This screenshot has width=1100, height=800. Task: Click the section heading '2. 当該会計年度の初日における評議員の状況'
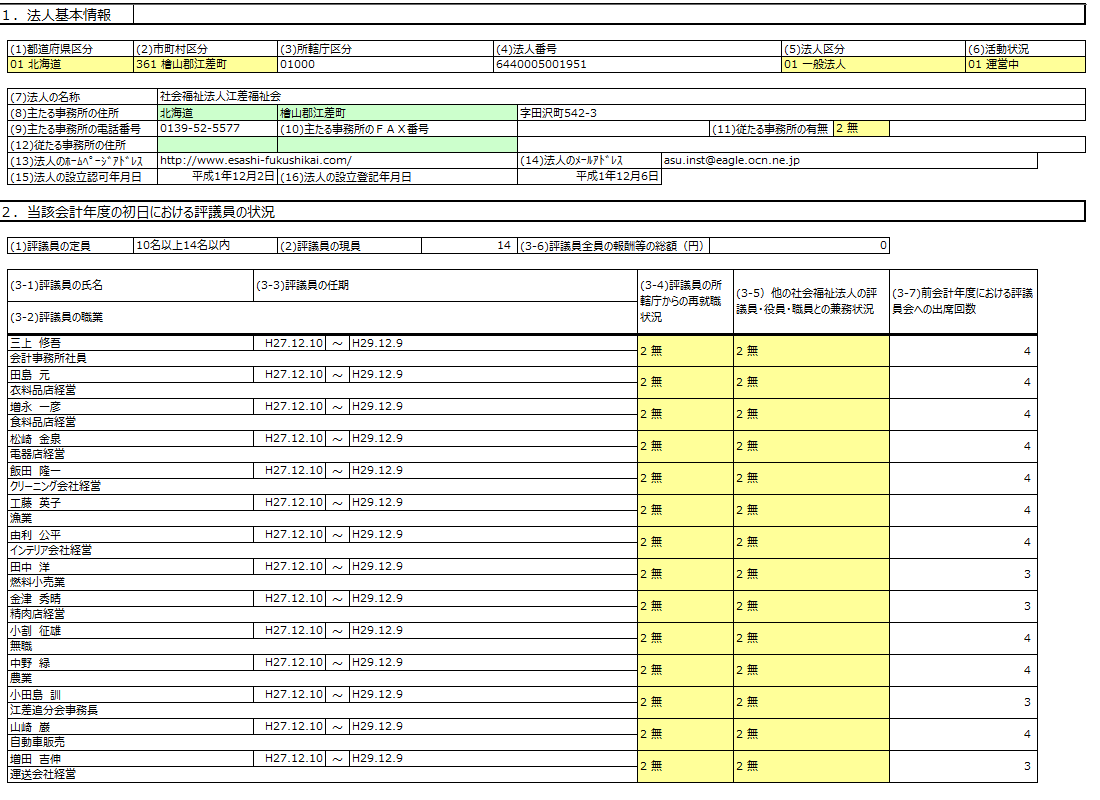[x=138, y=212]
